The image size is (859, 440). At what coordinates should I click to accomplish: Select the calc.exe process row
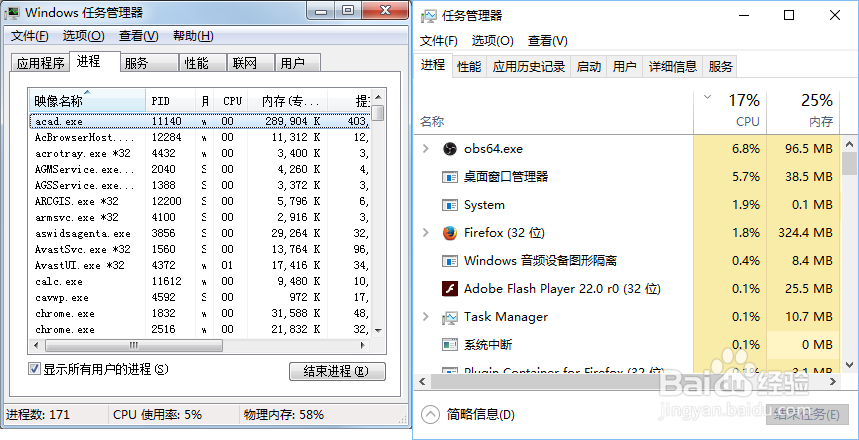pos(199,282)
